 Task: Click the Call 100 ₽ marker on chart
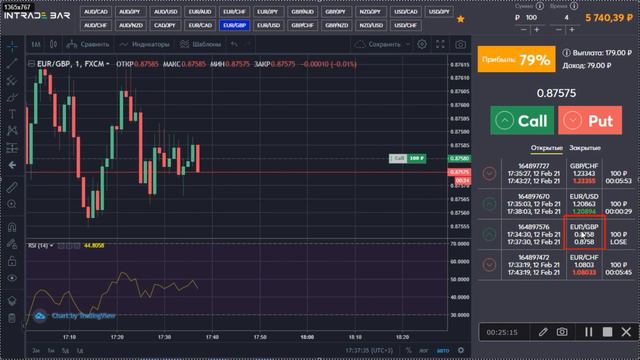point(407,158)
